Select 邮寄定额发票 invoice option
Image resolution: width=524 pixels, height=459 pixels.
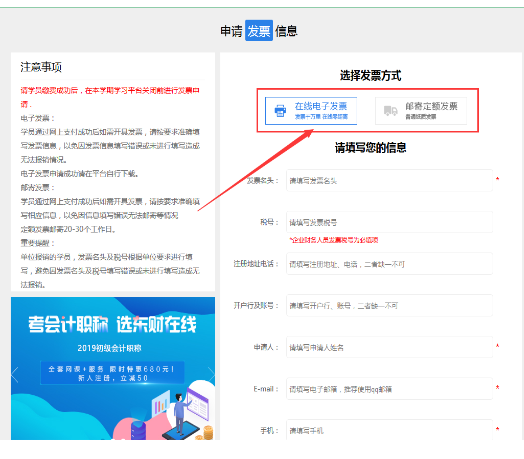tap(421, 111)
